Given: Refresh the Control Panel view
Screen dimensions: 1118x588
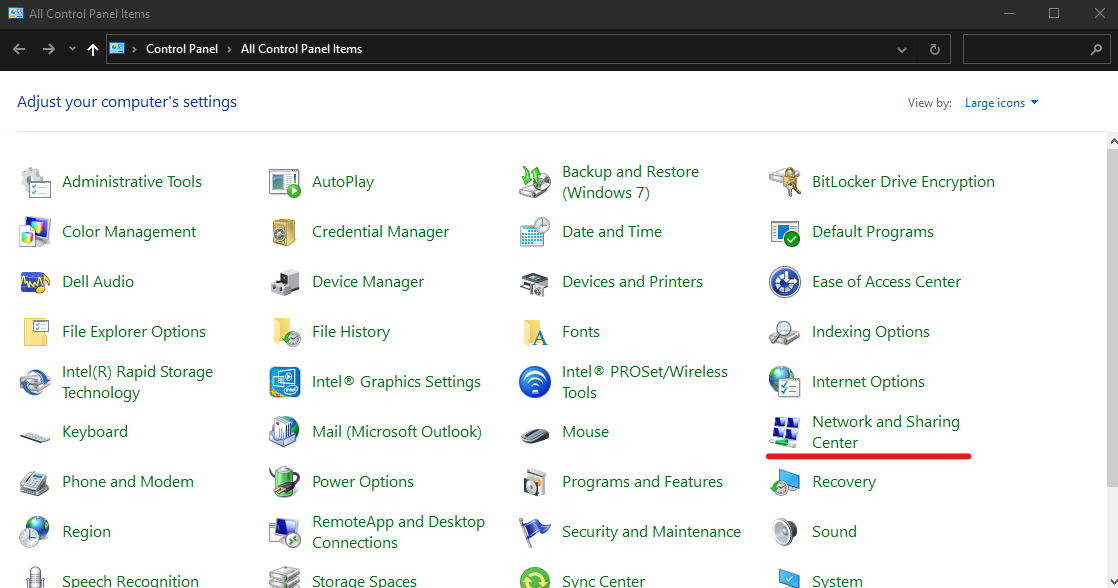Looking at the screenshot, I should pos(935,49).
